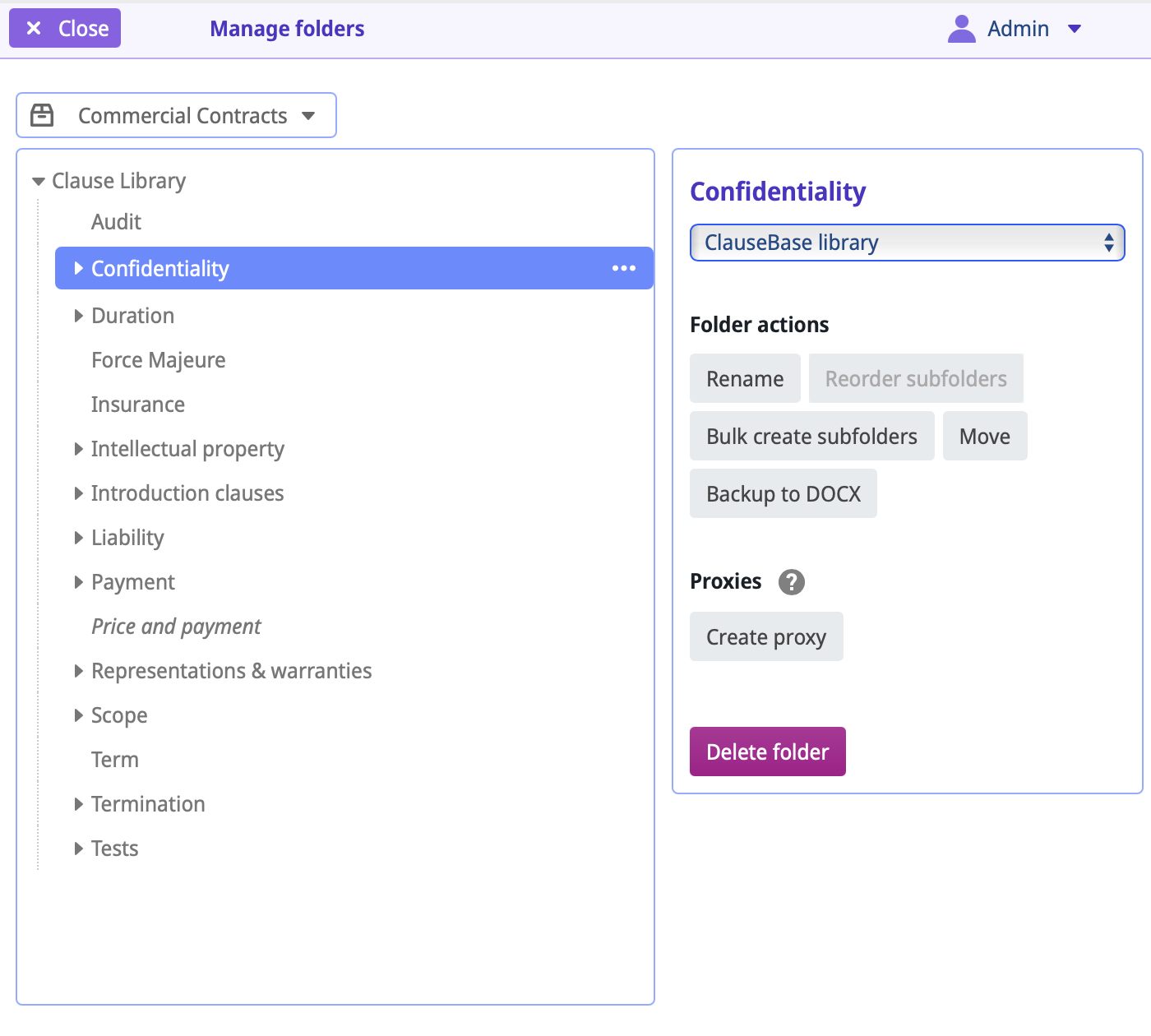The image size is (1151, 1036).
Task: Open the Admin account menu arrow
Action: (1074, 29)
